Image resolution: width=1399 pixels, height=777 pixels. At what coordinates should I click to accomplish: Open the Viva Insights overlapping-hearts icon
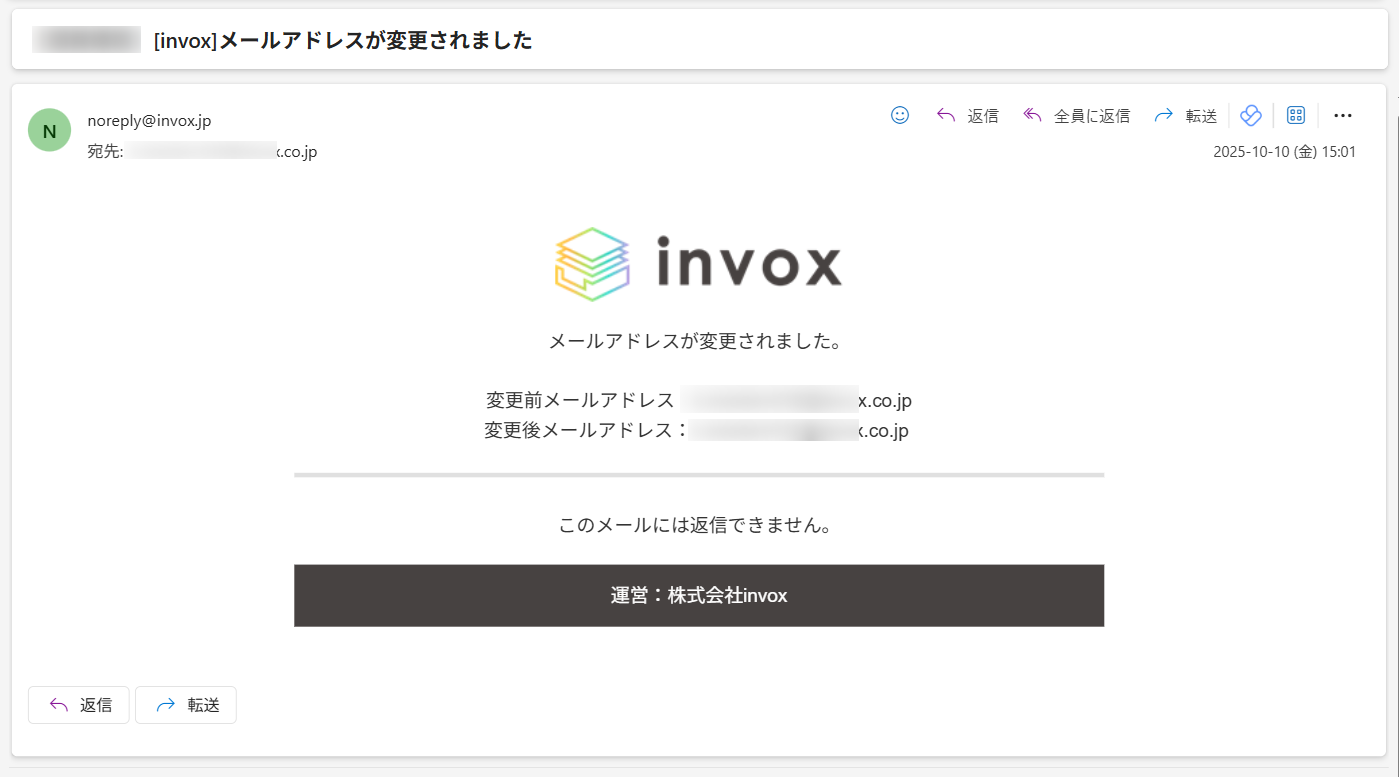point(1251,116)
